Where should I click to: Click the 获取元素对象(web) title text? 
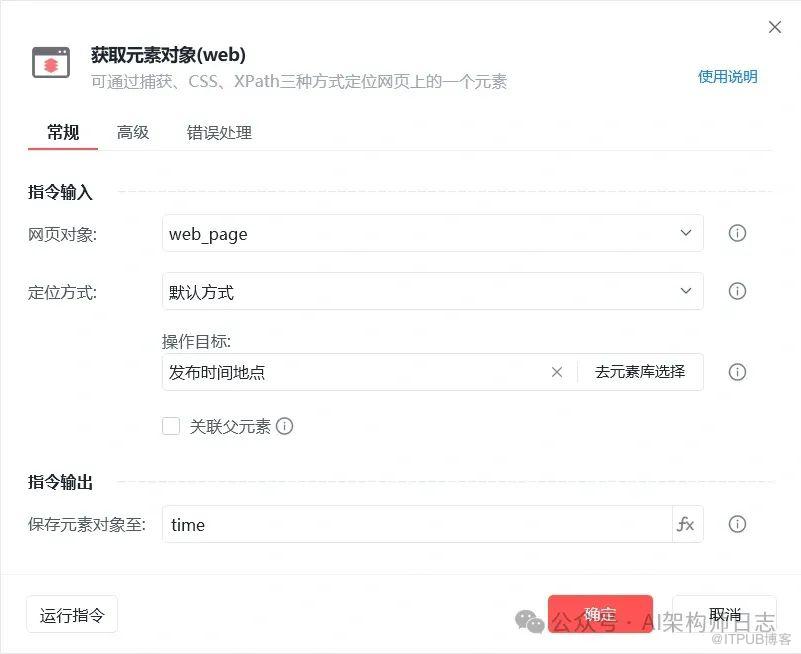tap(169, 55)
